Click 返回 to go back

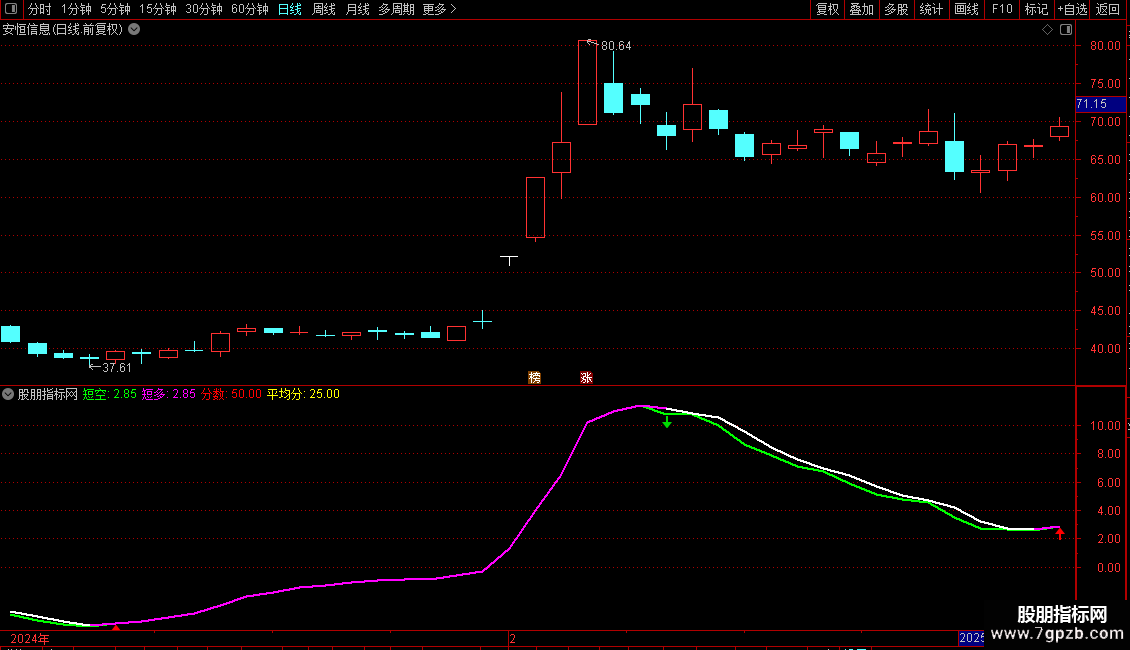coord(1108,9)
